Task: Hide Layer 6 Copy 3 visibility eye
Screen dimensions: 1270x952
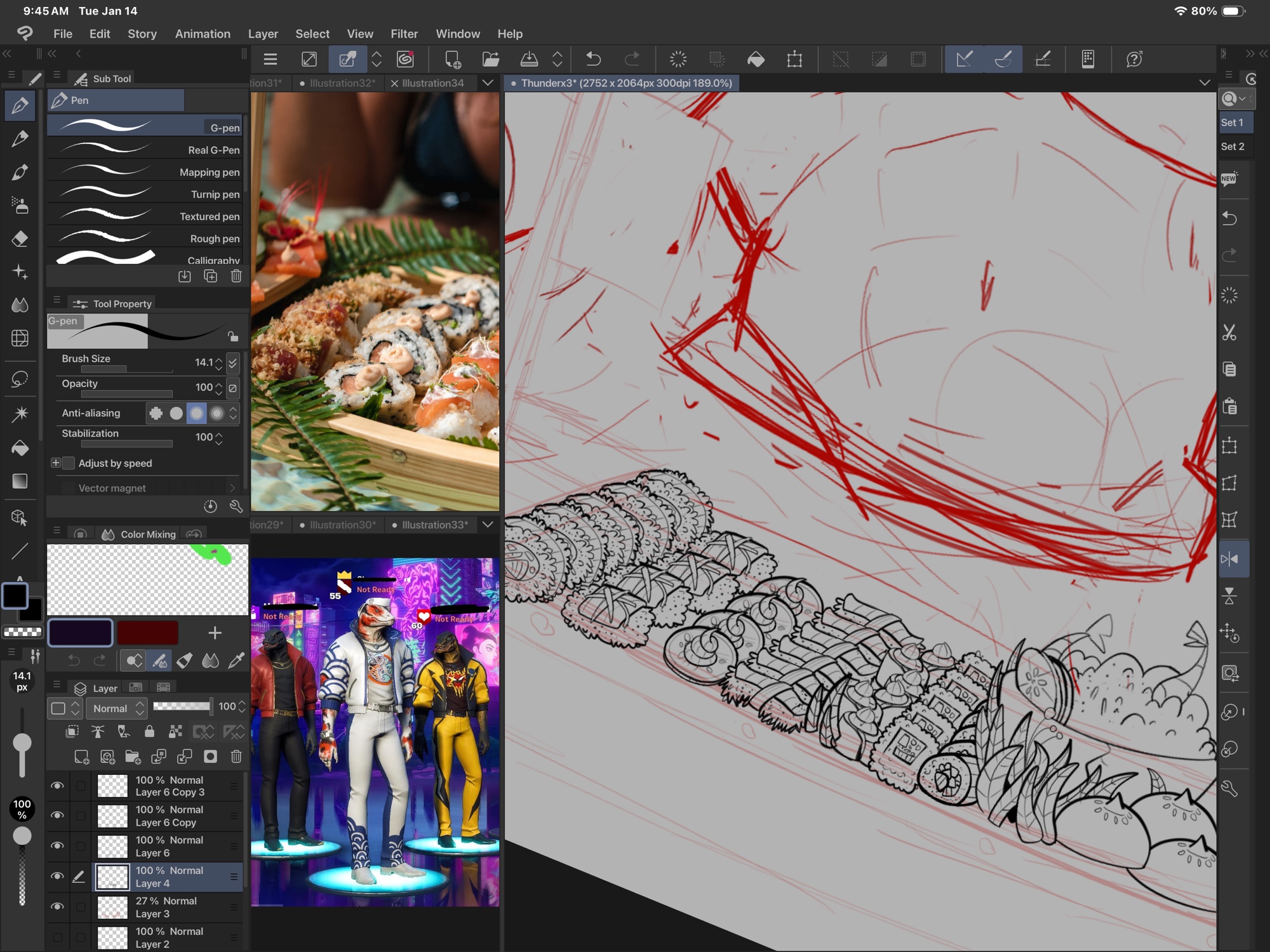Action: point(57,786)
